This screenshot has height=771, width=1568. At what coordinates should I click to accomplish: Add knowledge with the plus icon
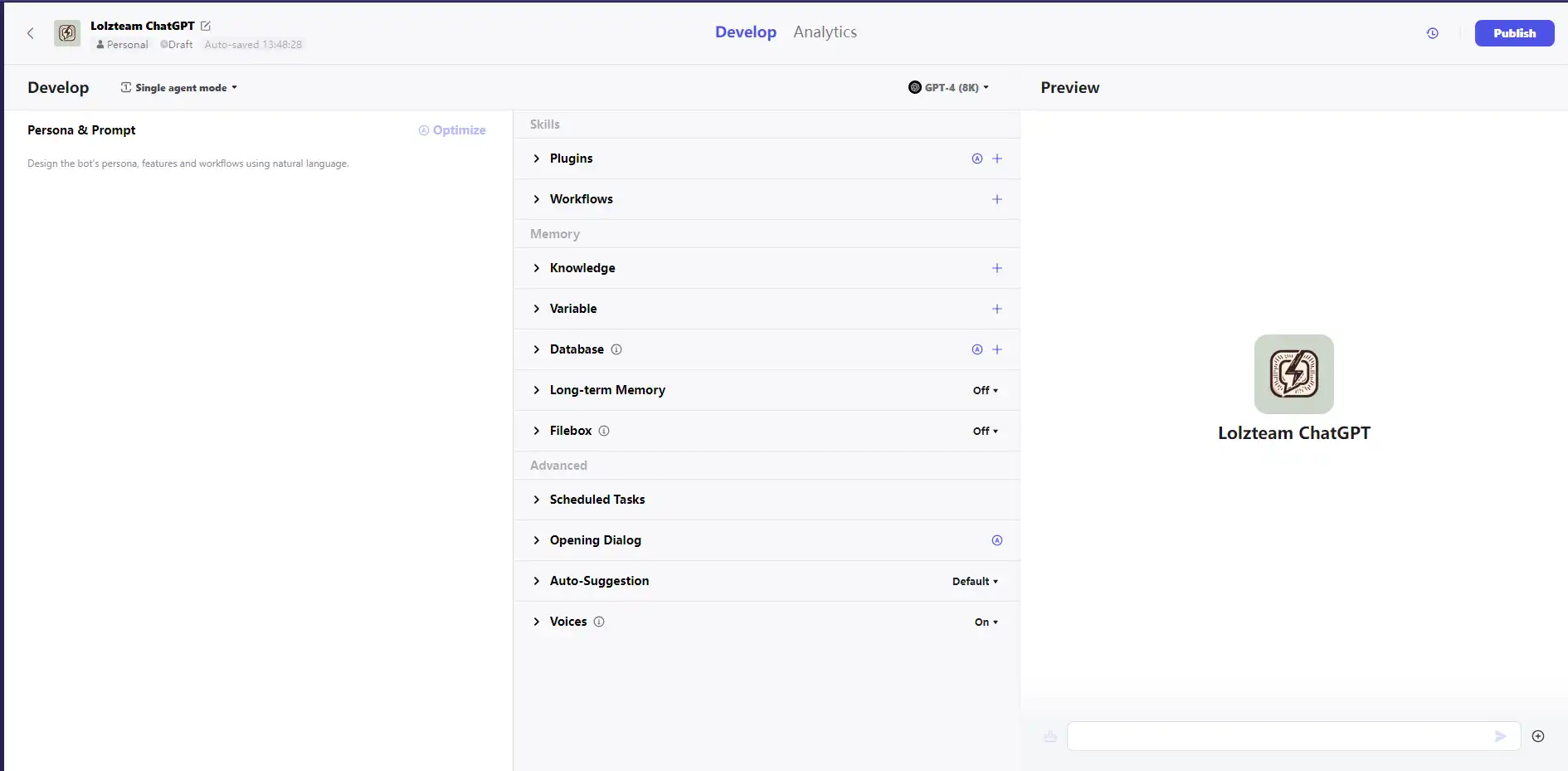tap(997, 268)
